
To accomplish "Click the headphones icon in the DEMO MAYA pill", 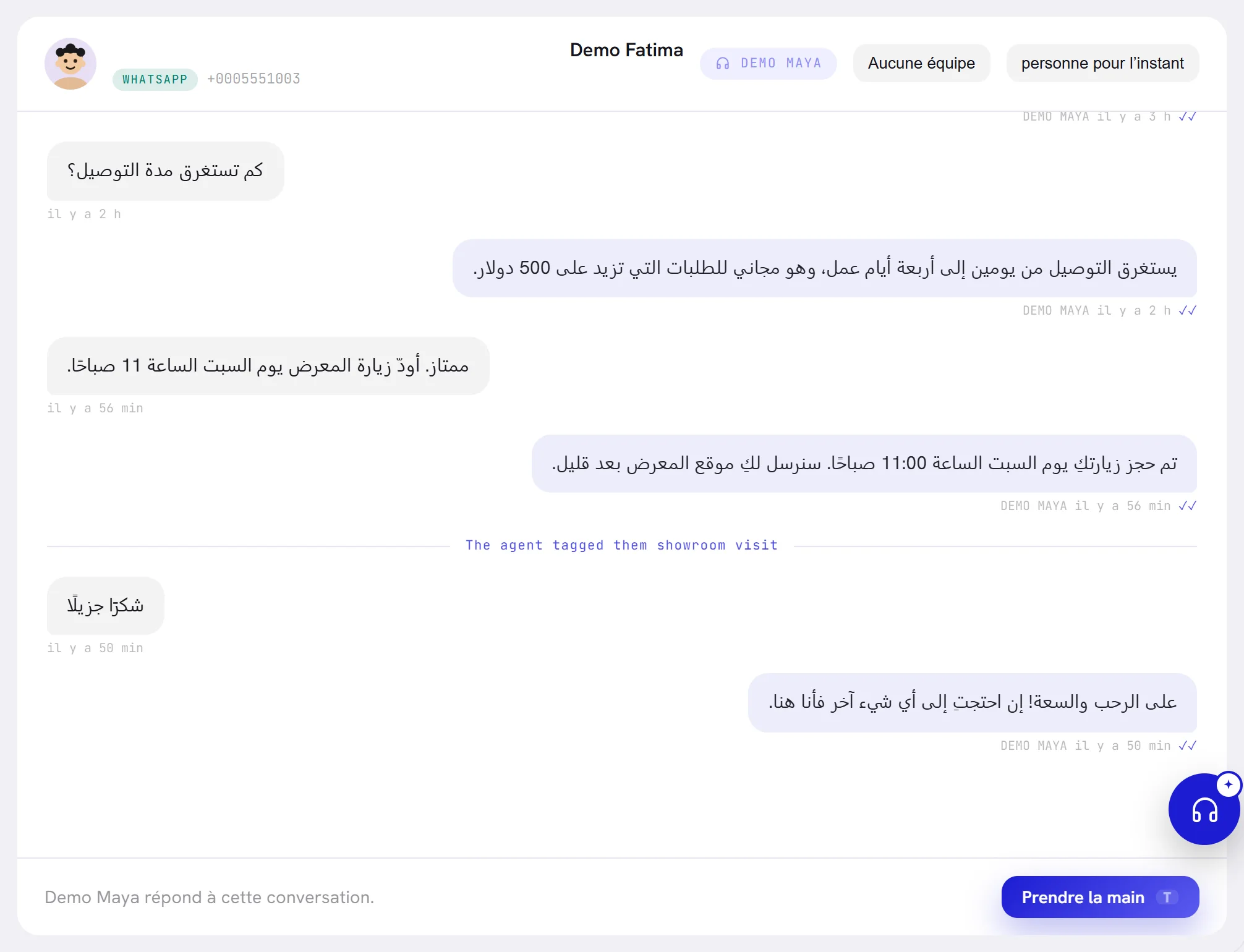I will pos(723,63).
